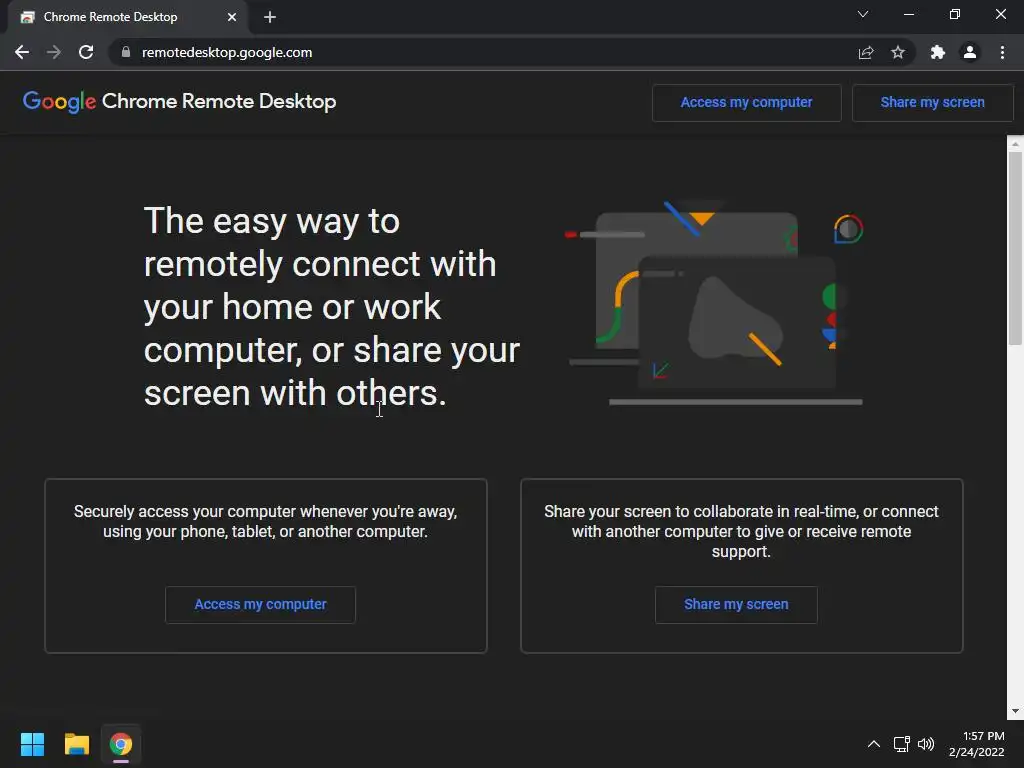Reload the Chrome Remote Desktop page
1024x768 pixels.
[86, 52]
